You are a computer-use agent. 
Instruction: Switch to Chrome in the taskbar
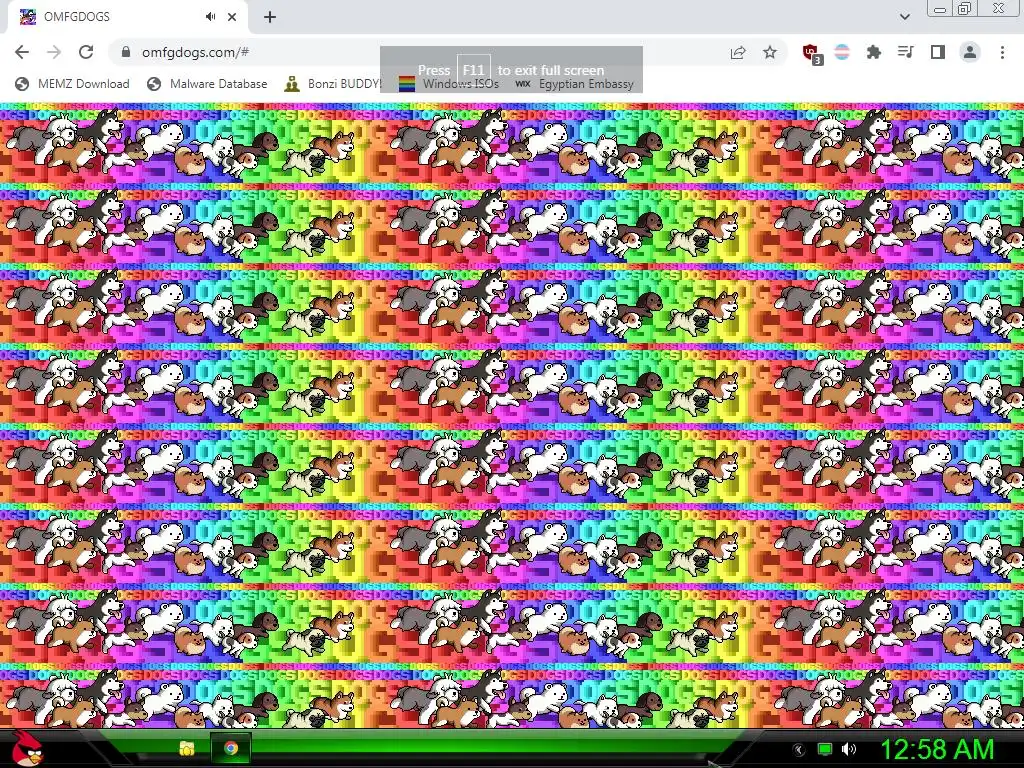[231, 748]
